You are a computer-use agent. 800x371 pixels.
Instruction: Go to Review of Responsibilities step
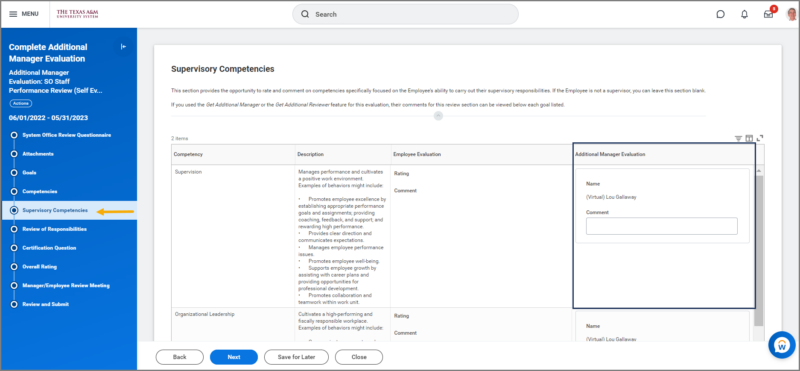54,229
